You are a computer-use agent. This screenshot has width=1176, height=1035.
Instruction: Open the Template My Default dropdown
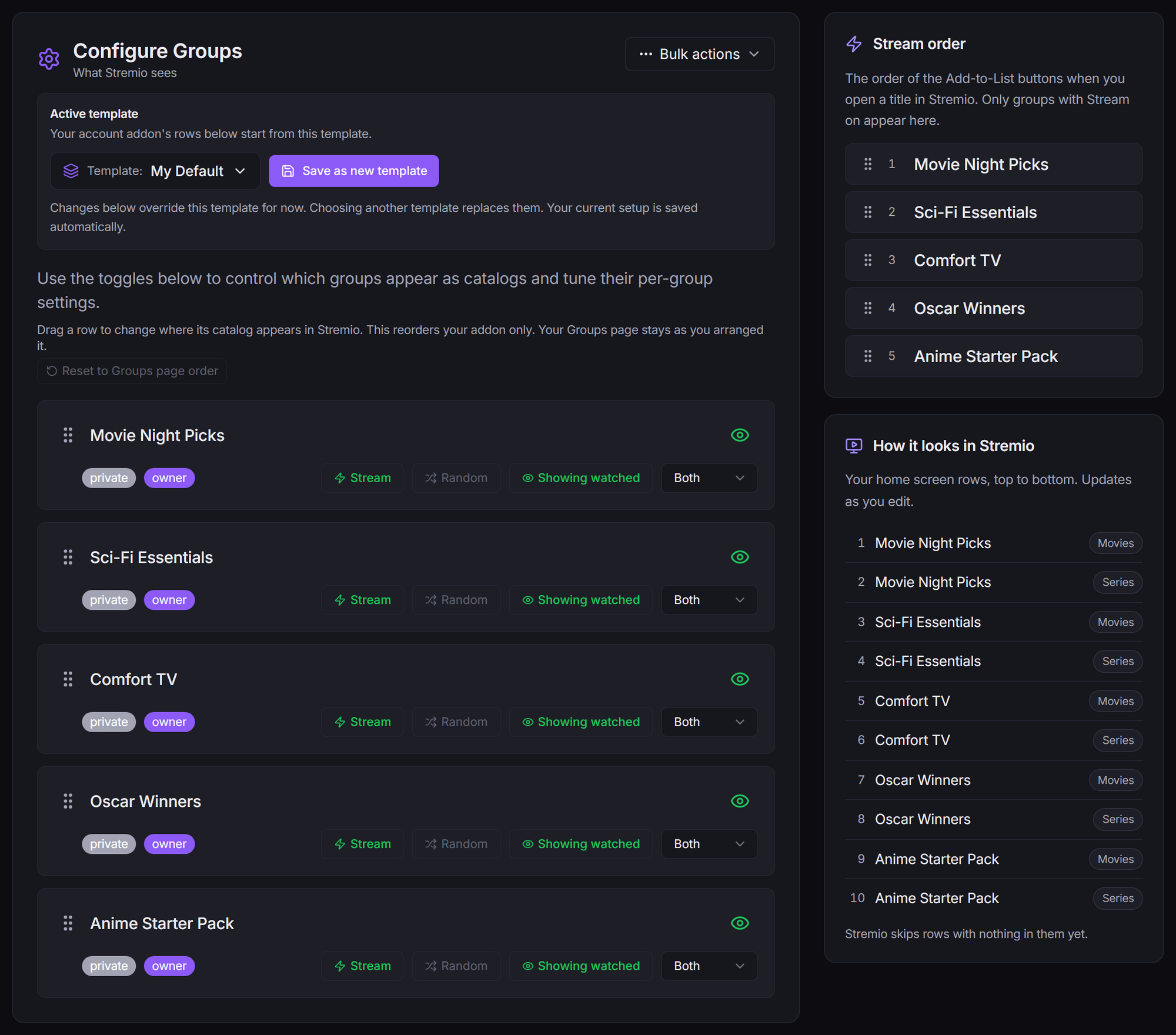(155, 171)
